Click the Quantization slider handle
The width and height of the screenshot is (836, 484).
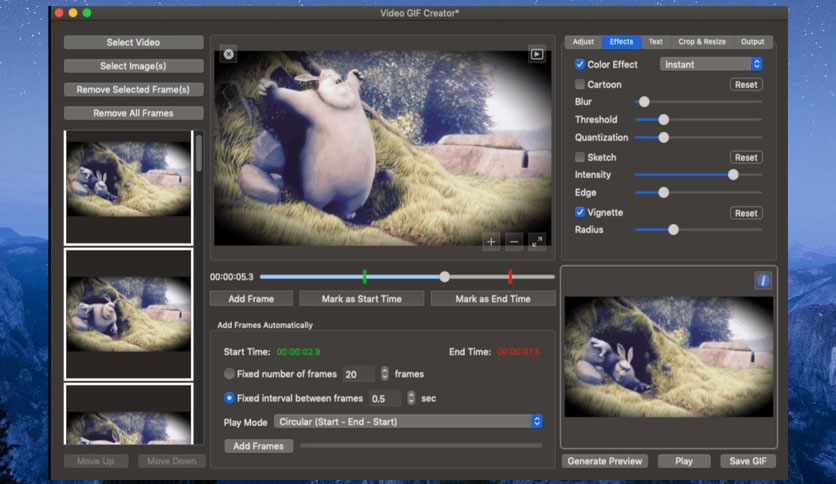(x=664, y=138)
